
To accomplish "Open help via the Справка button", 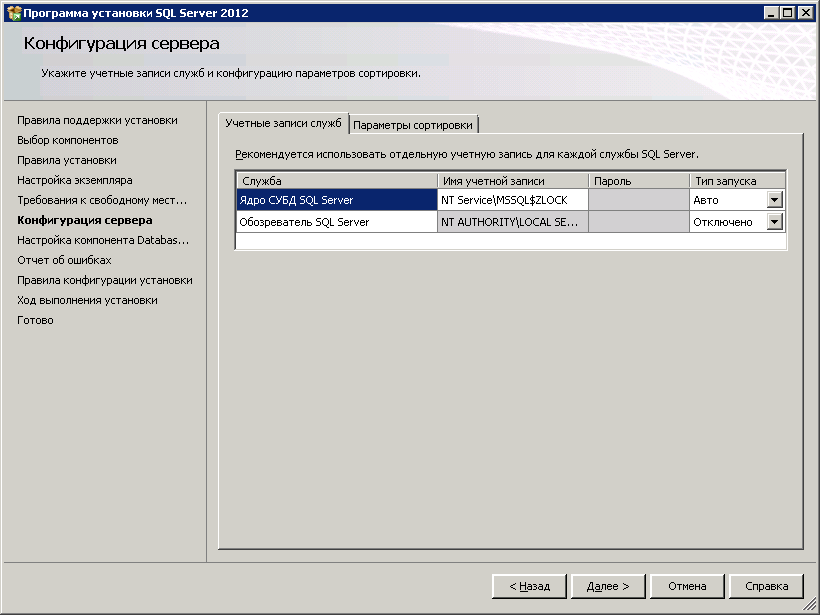I will (766, 586).
